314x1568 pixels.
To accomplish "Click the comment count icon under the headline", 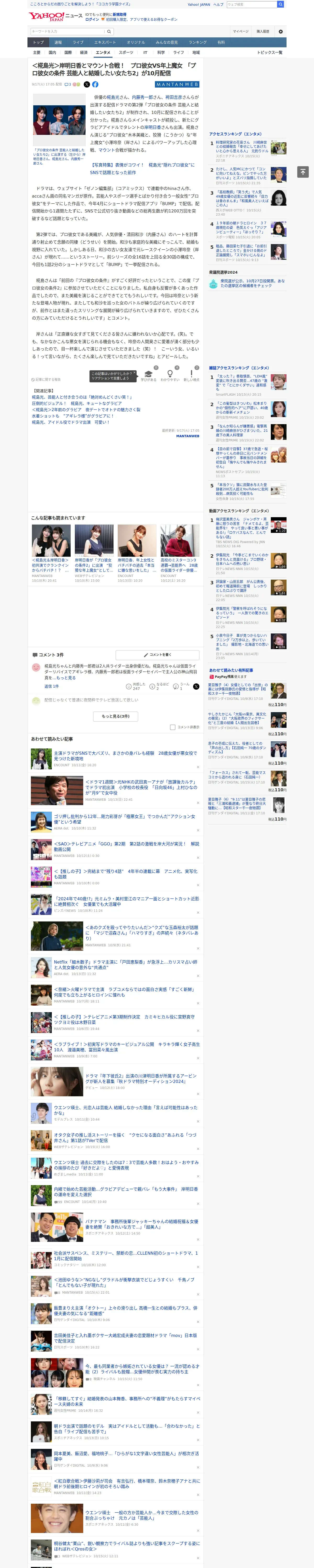I will click(68, 85).
